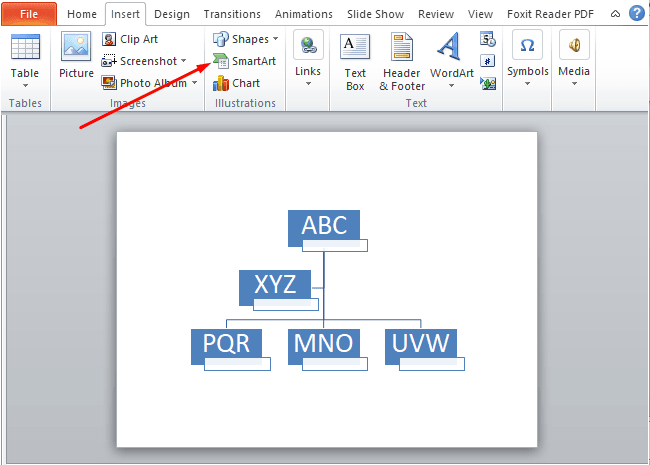Open the Foxit Reader PDF tab

[x=550, y=14]
